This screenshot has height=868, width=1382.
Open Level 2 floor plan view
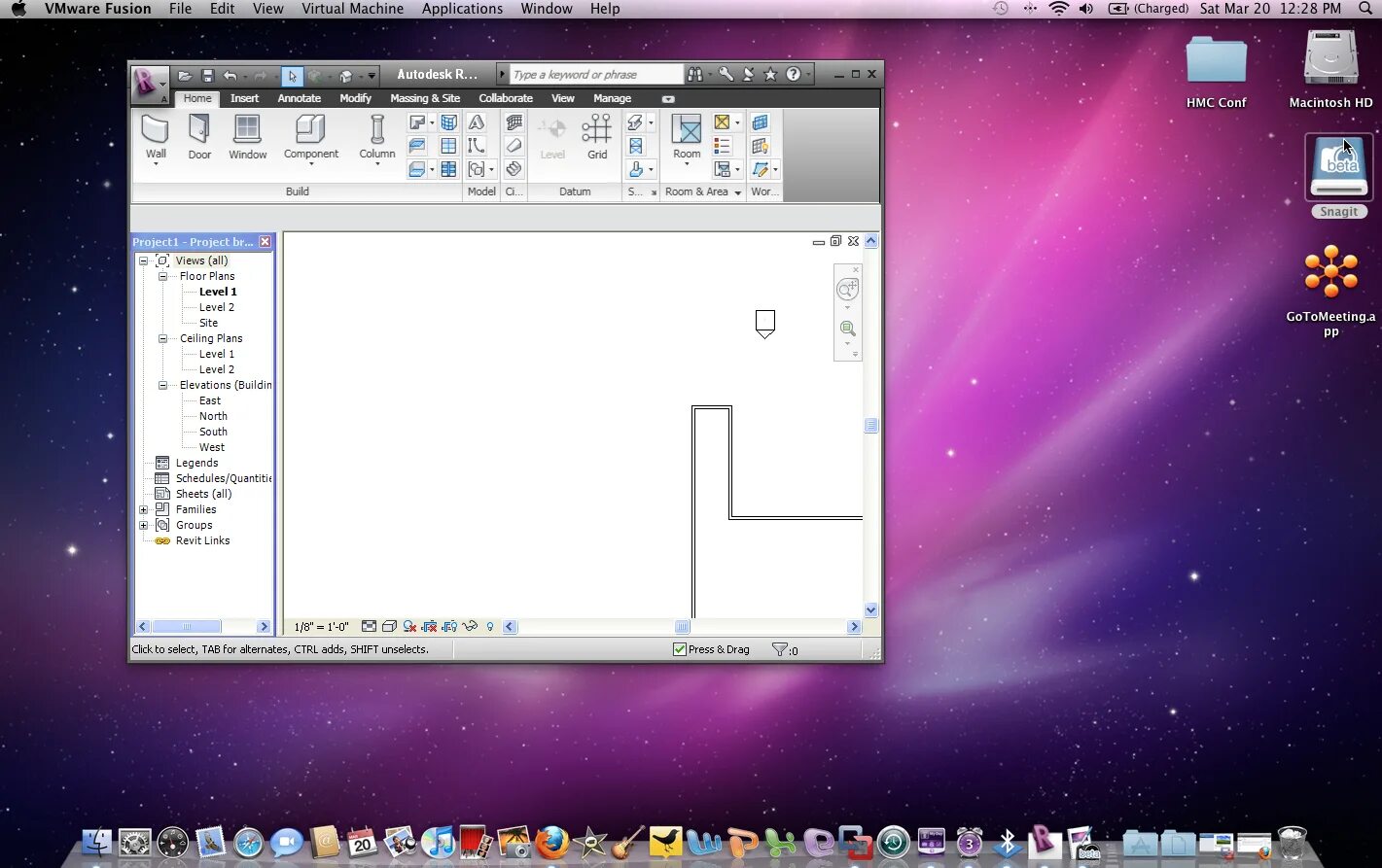[217, 307]
